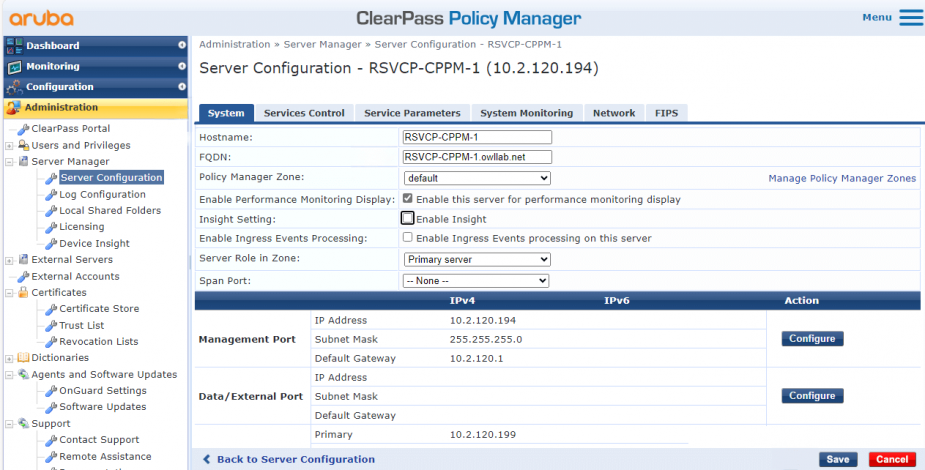The width and height of the screenshot is (925, 470).
Task: Expand the Users and Privileges tree node
Action: coord(9,146)
